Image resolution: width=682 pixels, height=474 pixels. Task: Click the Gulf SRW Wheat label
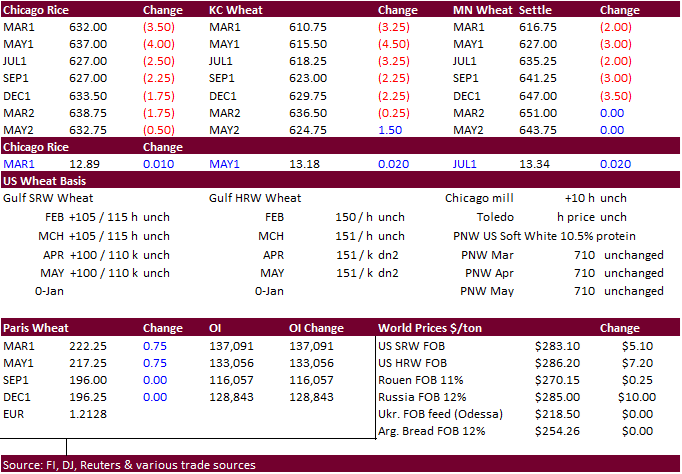[47, 198]
